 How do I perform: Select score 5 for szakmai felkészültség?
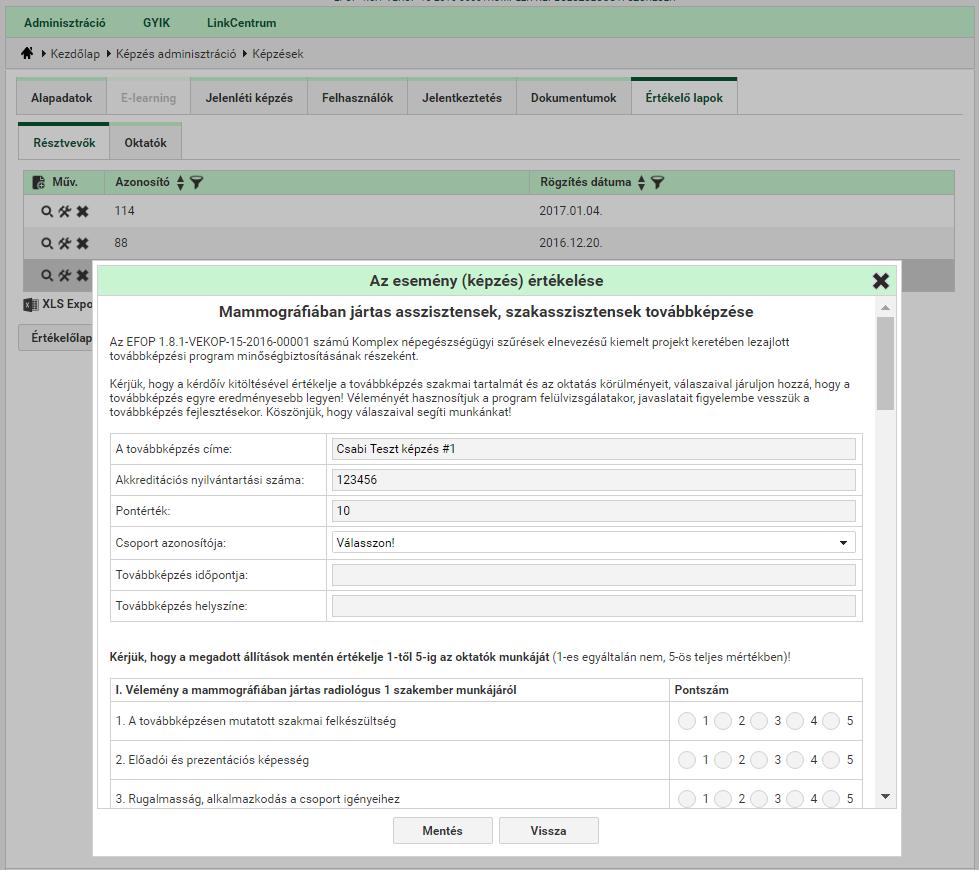[832, 721]
